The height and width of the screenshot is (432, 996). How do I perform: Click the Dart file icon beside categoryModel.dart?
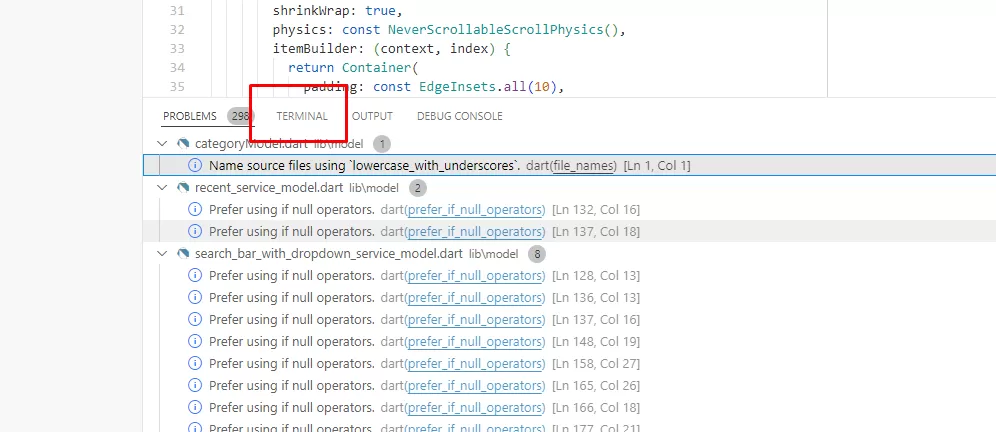184,144
